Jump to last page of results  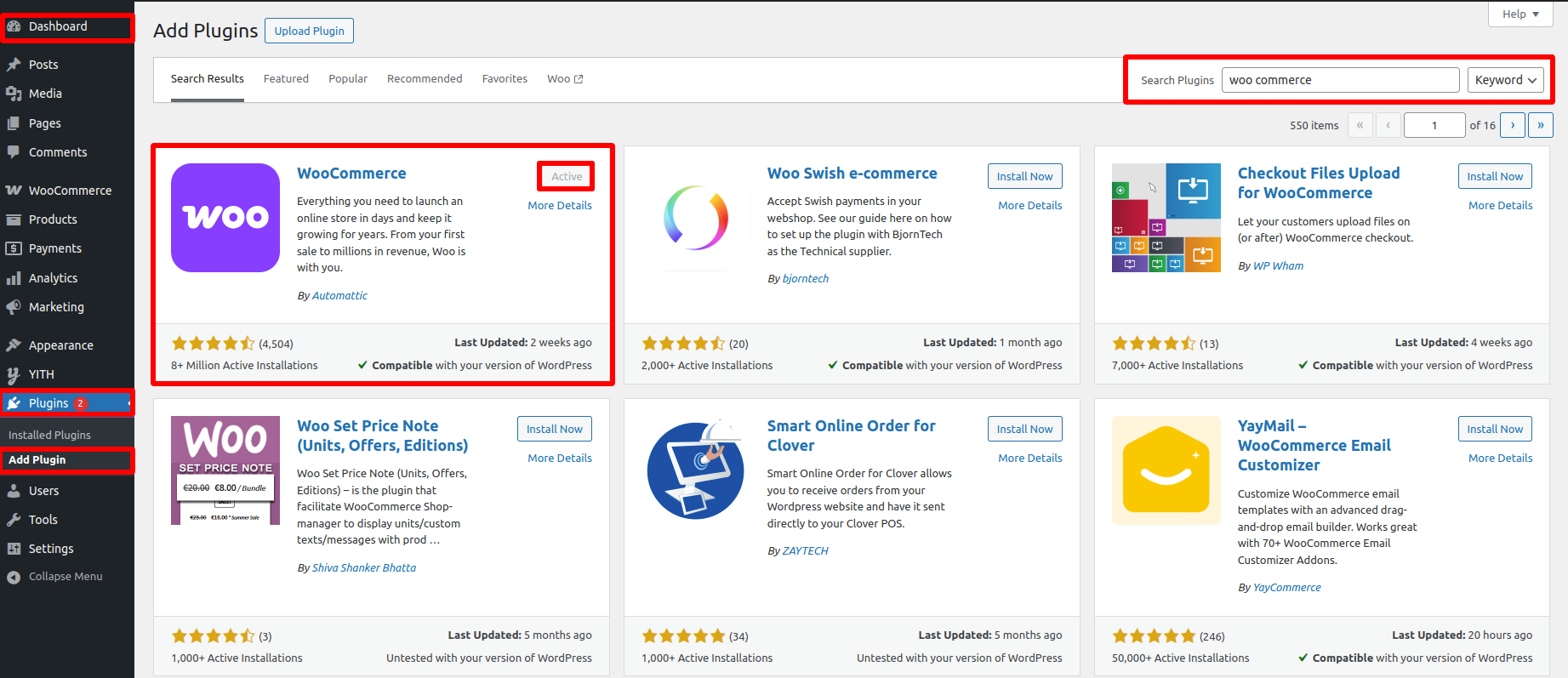(x=1540, y=125)
